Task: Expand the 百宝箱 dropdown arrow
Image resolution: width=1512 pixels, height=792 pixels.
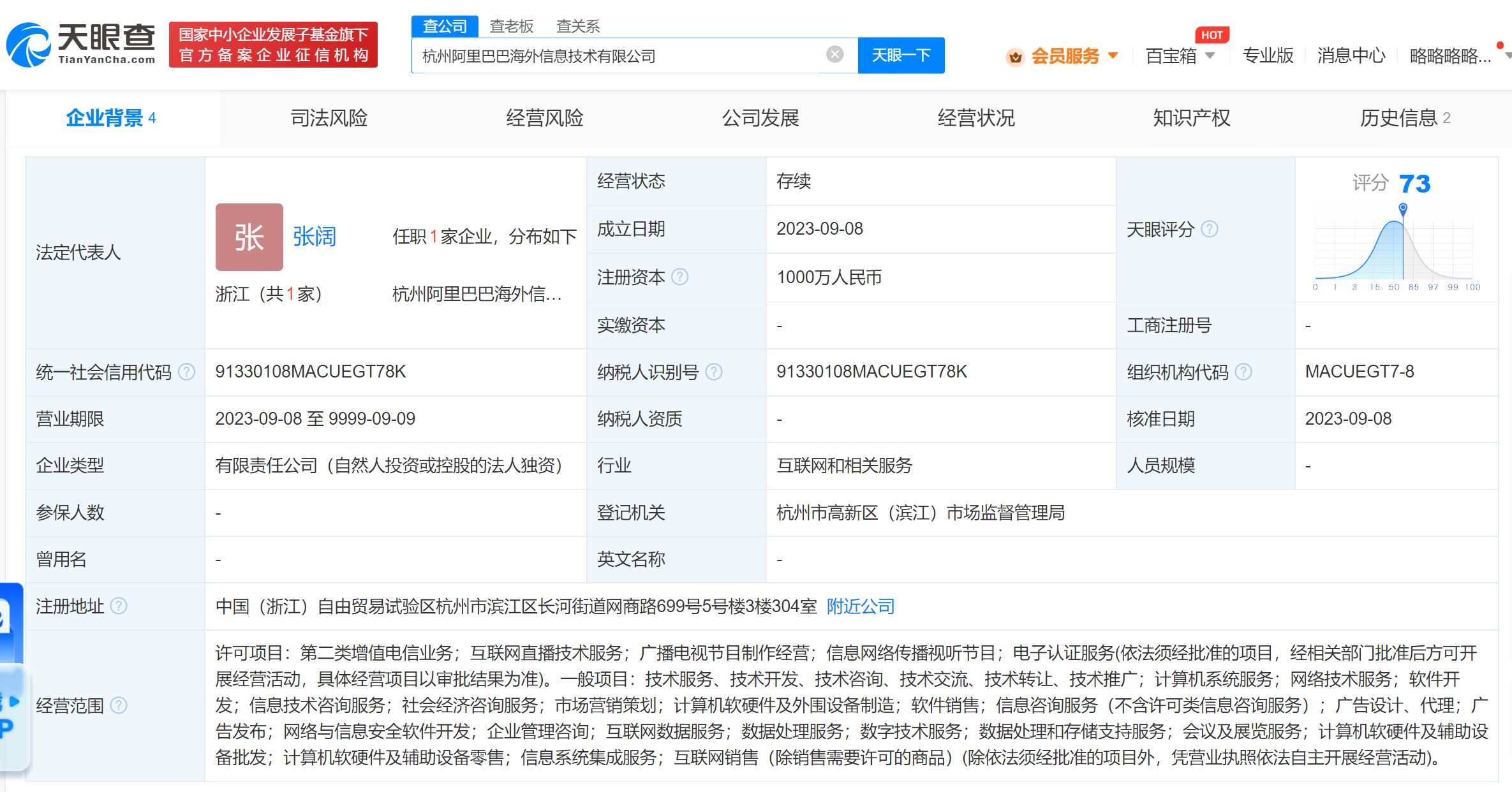Action: pyautogui.click(x=1210, y=56)
